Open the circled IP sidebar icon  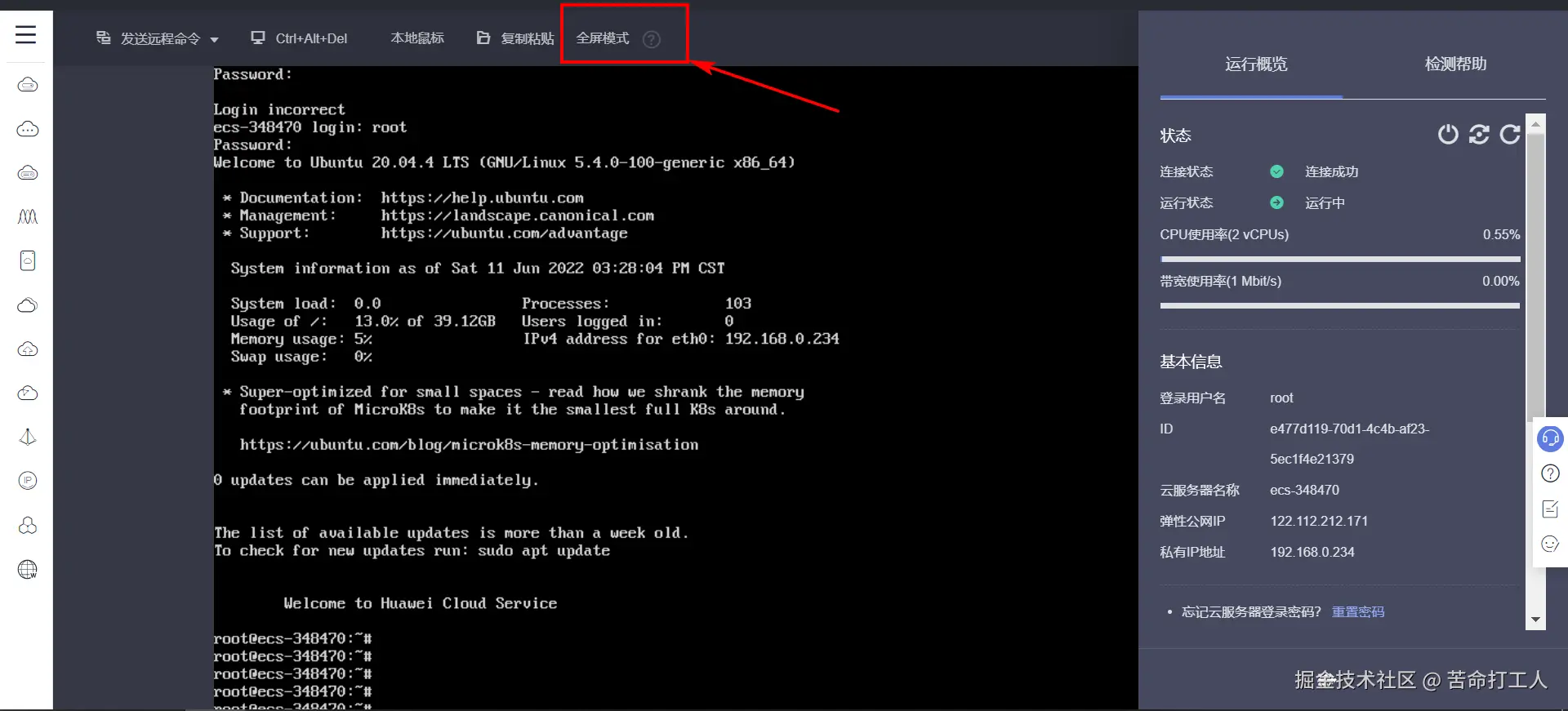pos(28,481)
